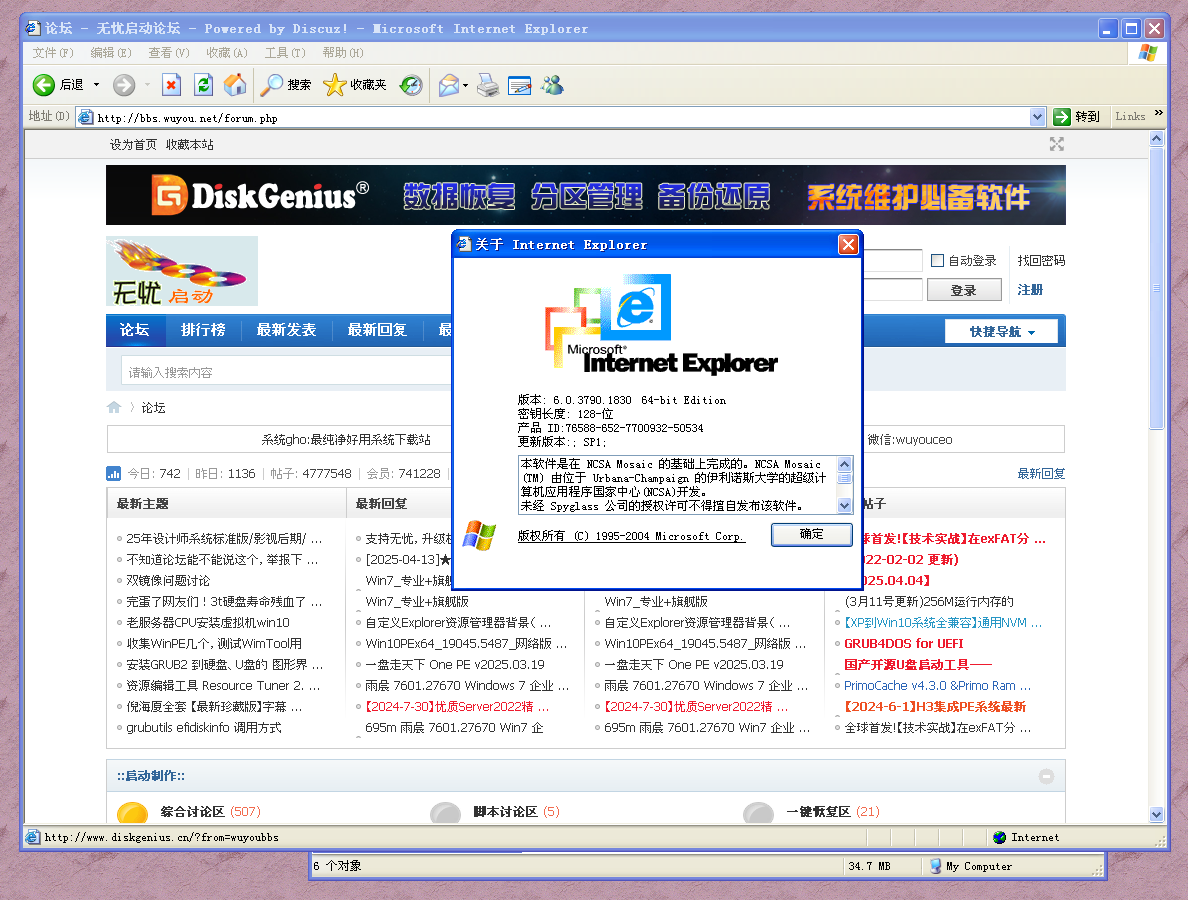Expand the address bar dropdown arrow
1188x900 pixels.
click(1038, 117)
